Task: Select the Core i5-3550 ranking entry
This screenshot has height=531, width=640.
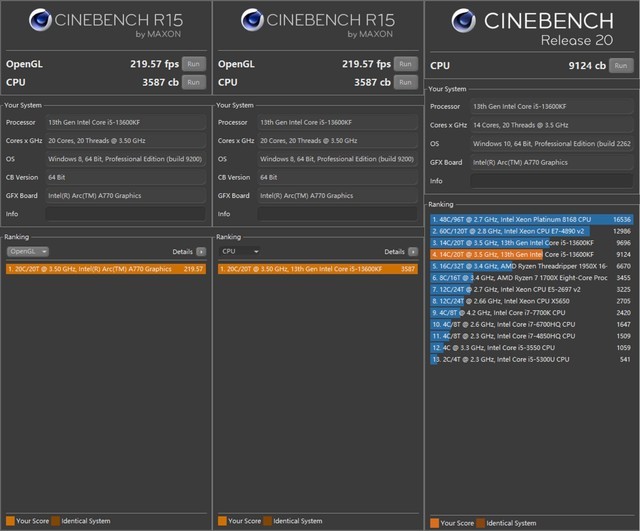Action: click(x=531, y=348)
